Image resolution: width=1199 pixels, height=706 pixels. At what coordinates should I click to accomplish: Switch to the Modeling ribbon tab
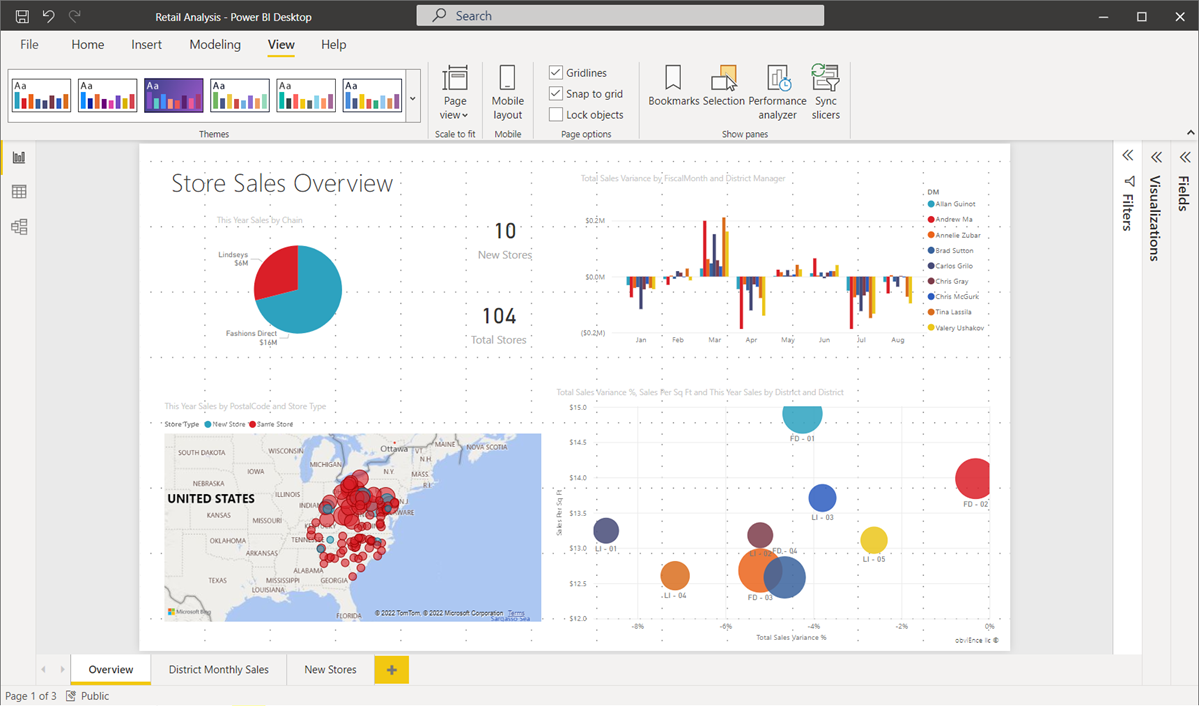click(x=214, y=44)
